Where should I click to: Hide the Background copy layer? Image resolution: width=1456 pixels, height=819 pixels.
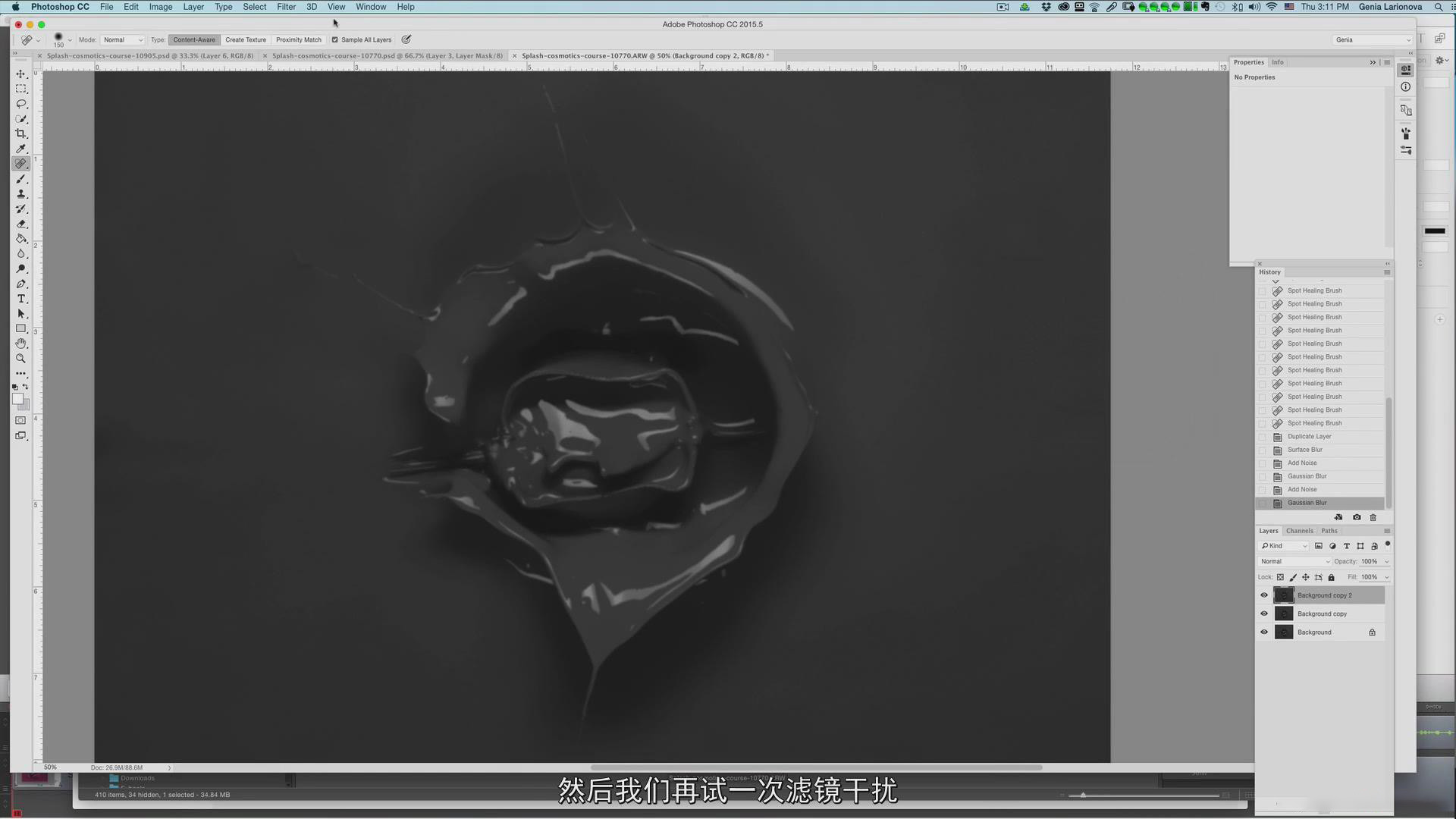click(x=1264, y=614)
